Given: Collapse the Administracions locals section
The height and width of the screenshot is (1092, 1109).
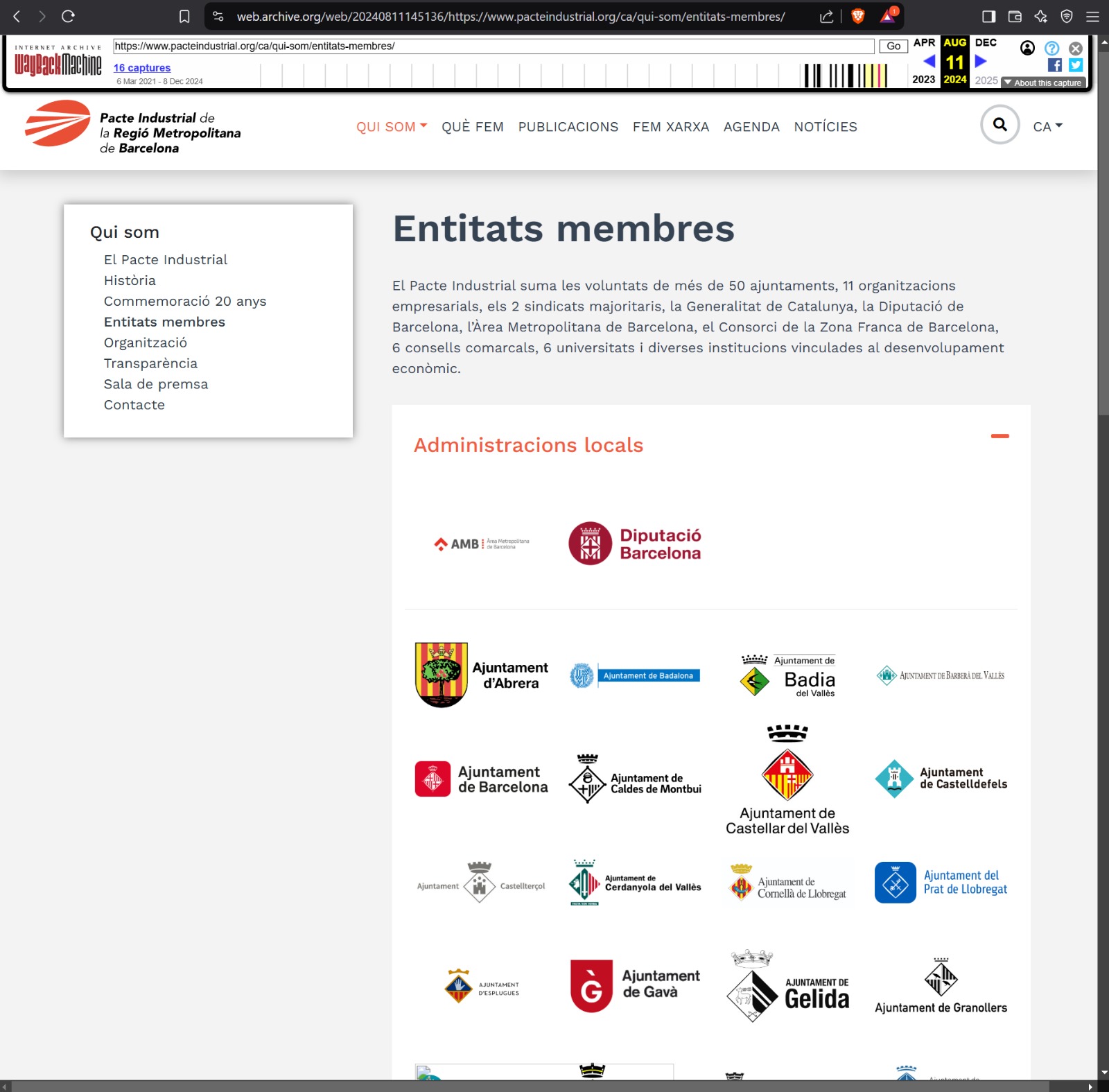Looking at the screenshot, I should (999, 436).
